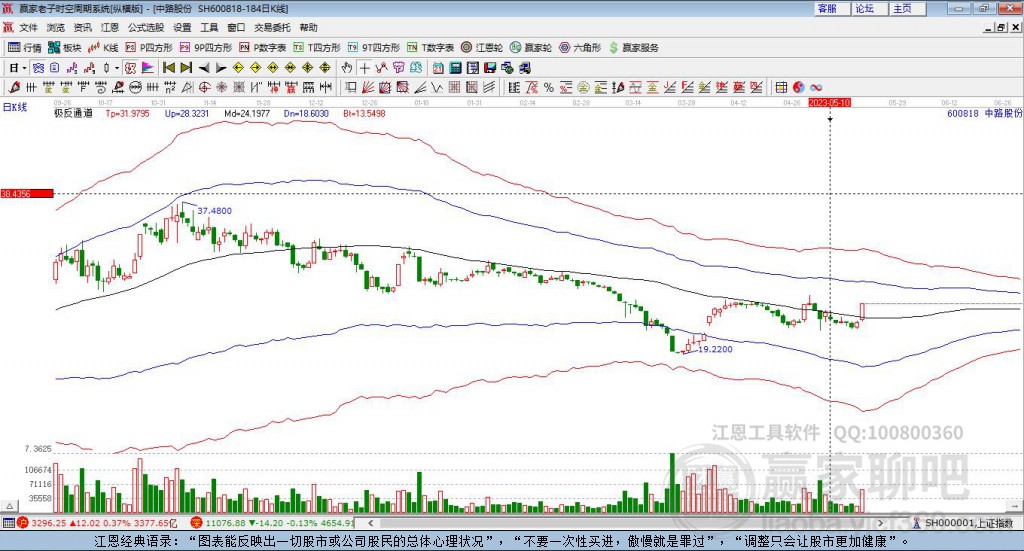Select the percent % drawing tool
This screenshot has width=1024, height=551.
point(549,87)
